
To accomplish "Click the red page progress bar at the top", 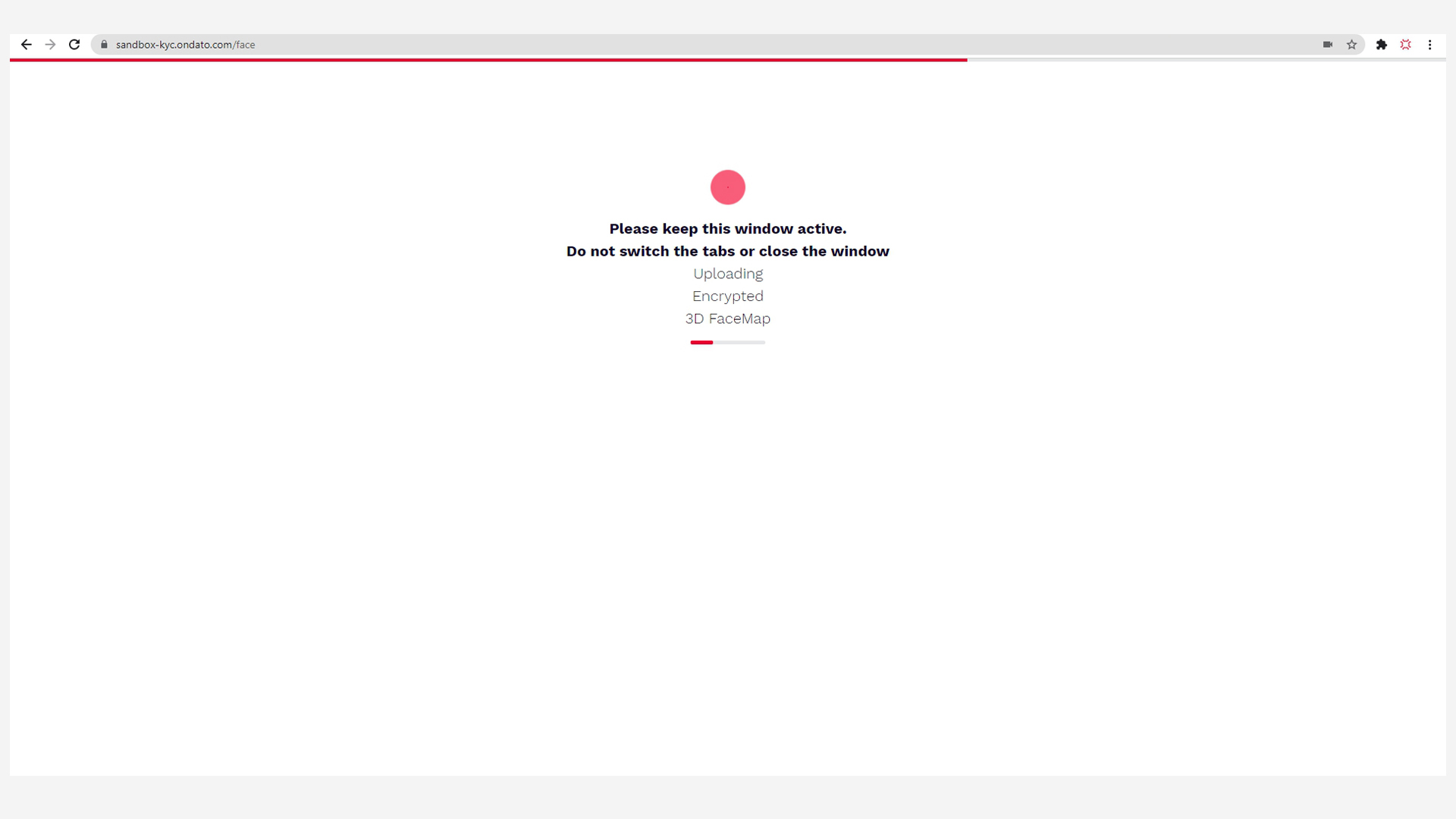I will tap(488, 60).
